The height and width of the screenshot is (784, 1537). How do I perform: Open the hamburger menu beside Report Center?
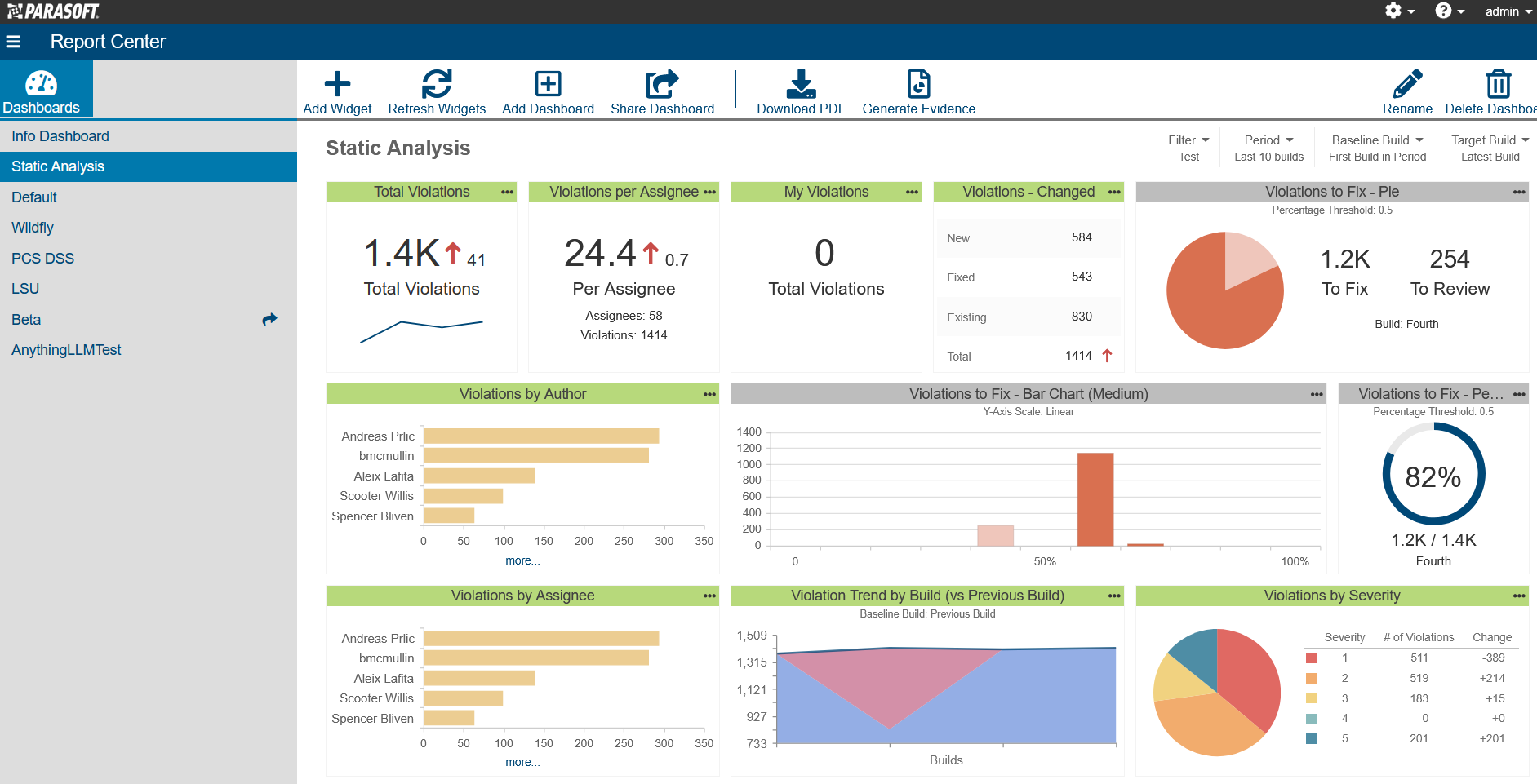coord(13,41)
